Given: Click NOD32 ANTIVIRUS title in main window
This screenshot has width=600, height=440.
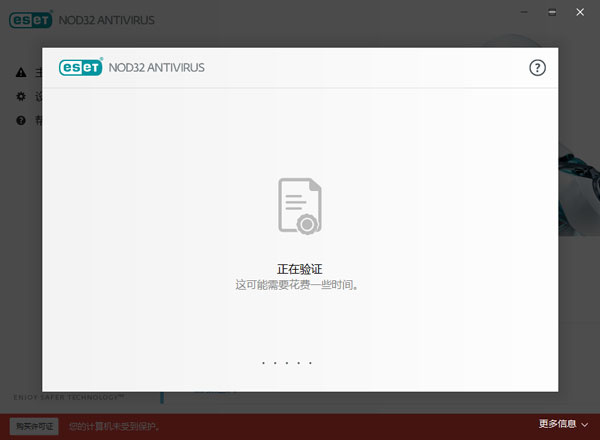Looking at the screenshot, I should coord(103,20).
